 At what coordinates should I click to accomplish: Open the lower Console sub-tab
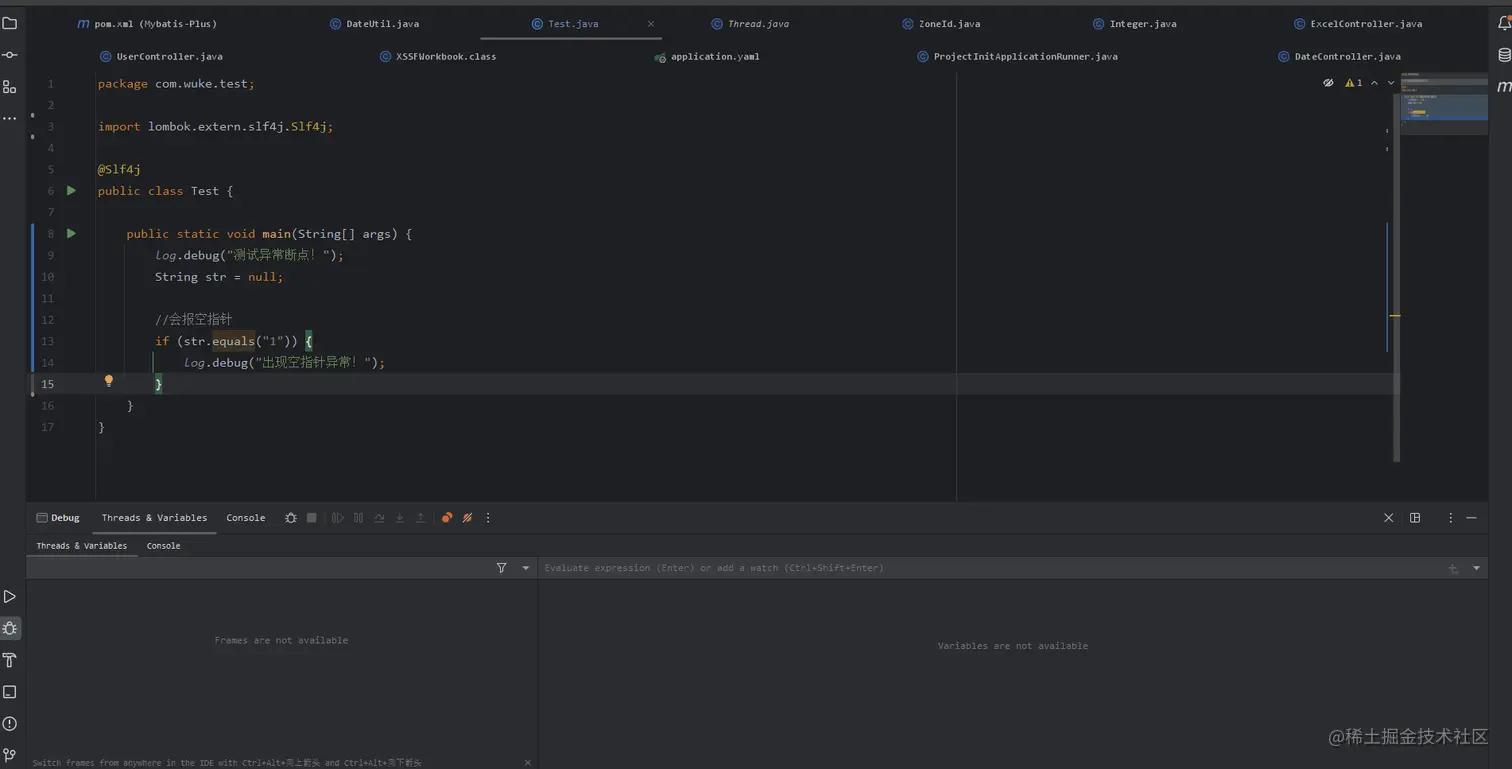tap(164, 546)
